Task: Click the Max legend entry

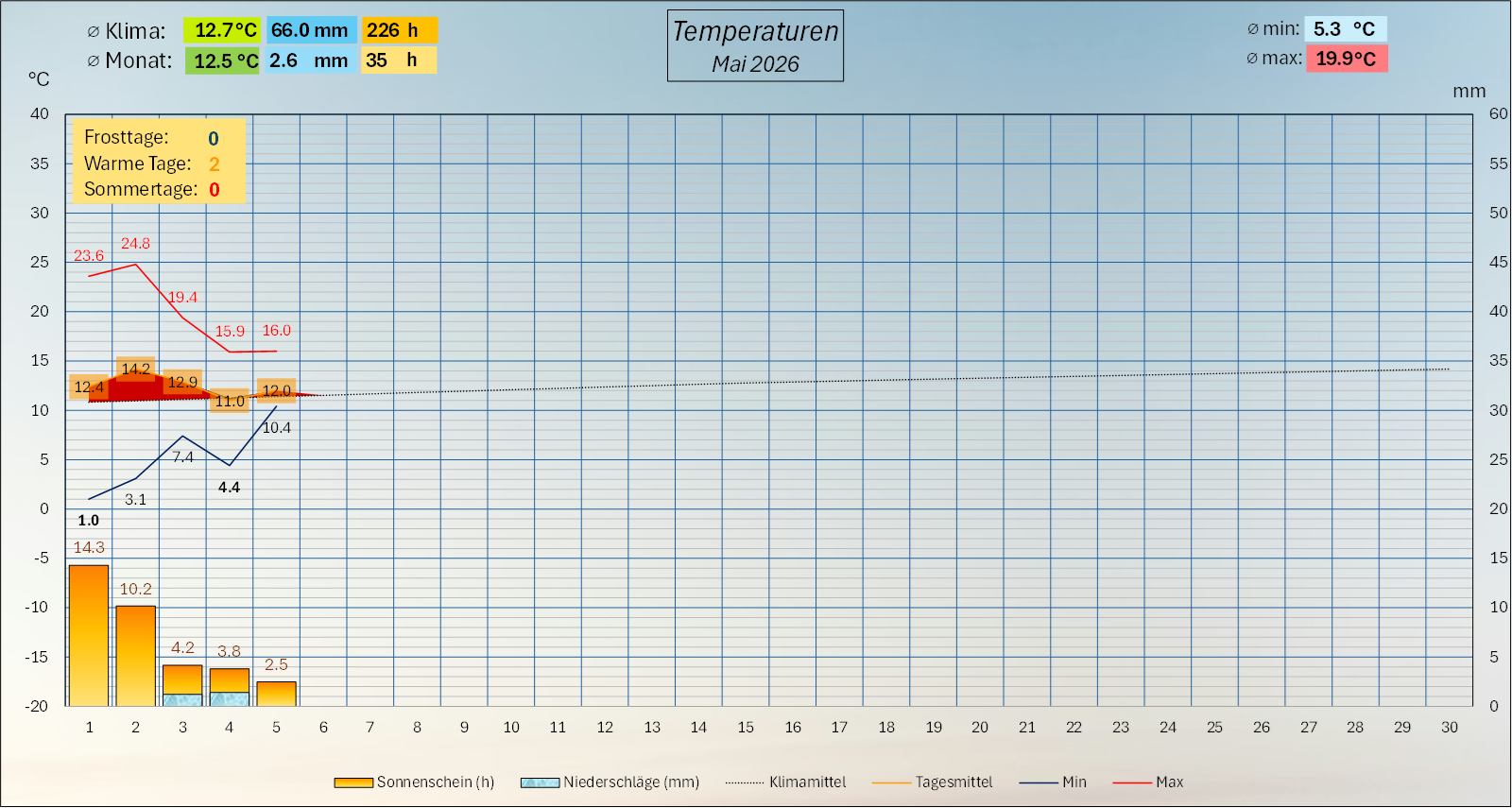Action: click(x=1148, y=782)
